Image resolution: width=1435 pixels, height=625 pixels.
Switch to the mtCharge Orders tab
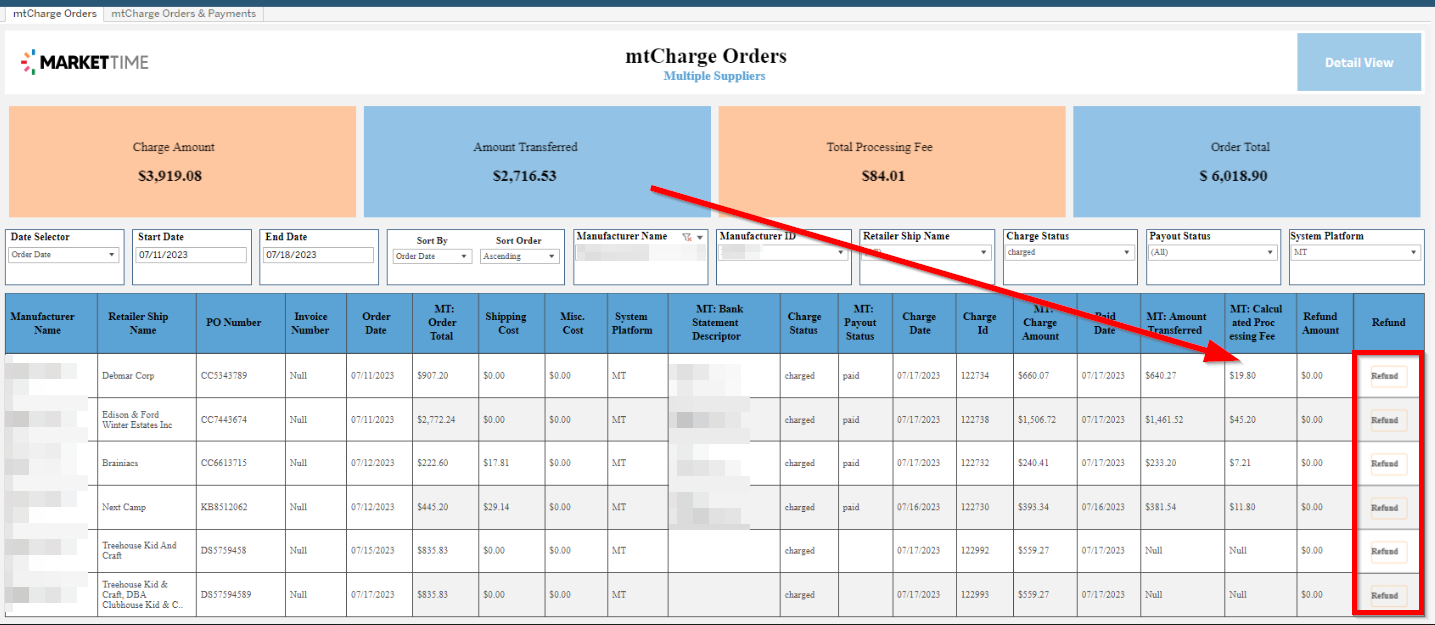click(54, 14)
